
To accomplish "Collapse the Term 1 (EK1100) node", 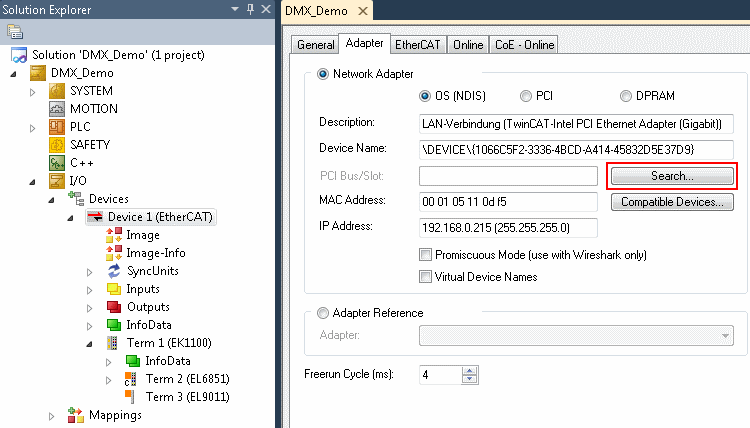I will click(90, 343).
